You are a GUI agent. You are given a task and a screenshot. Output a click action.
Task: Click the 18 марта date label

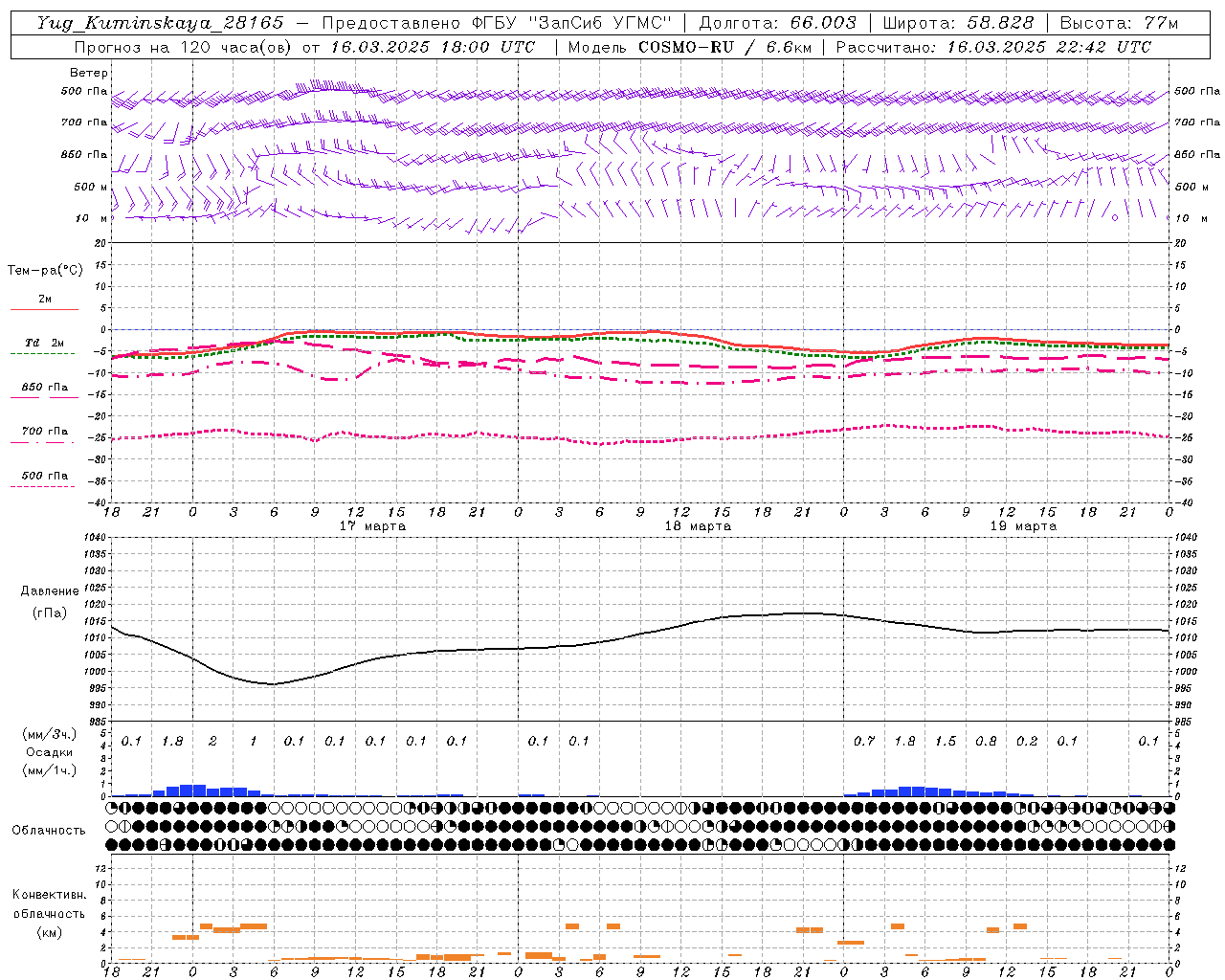pos(698,526)
